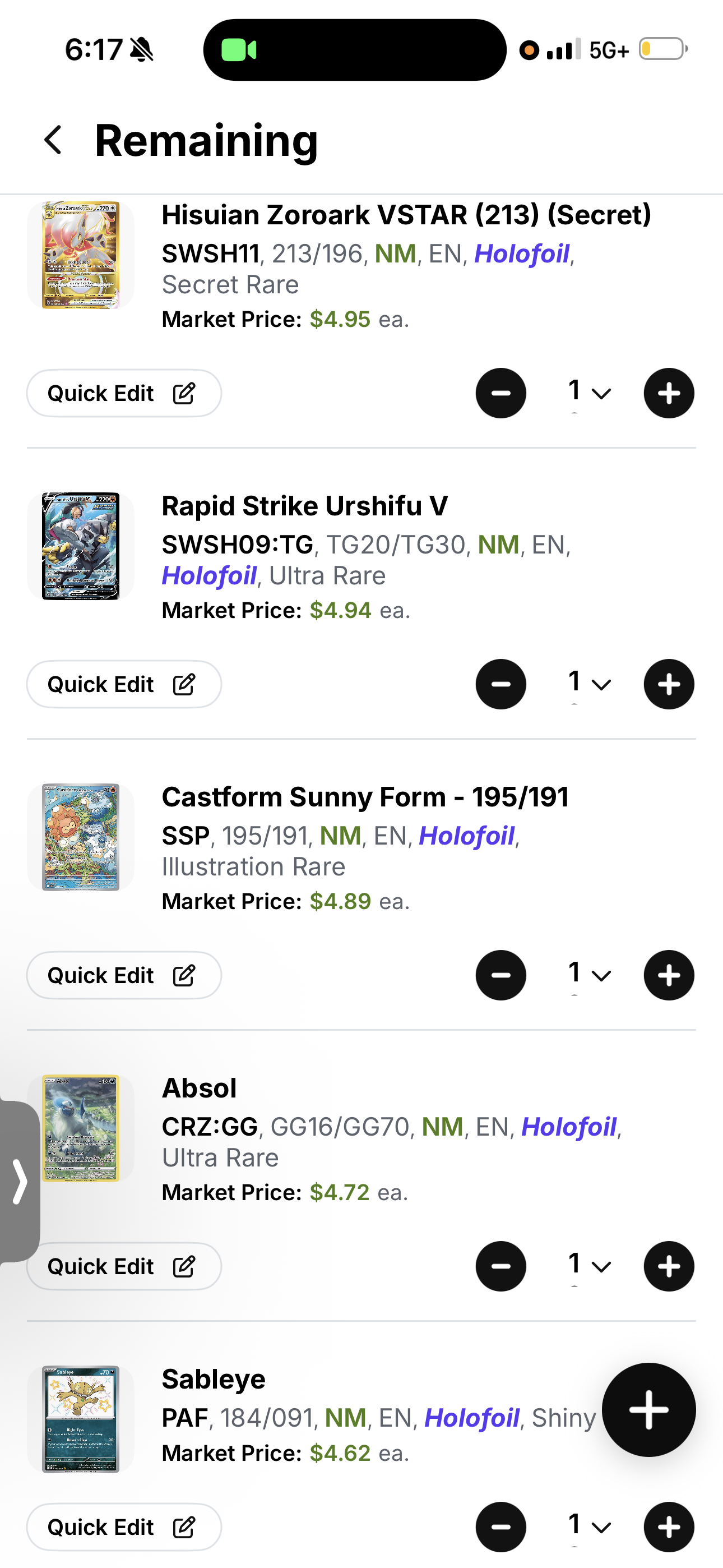Decrease quantity of Absol card

click(x=501, y=1266)
